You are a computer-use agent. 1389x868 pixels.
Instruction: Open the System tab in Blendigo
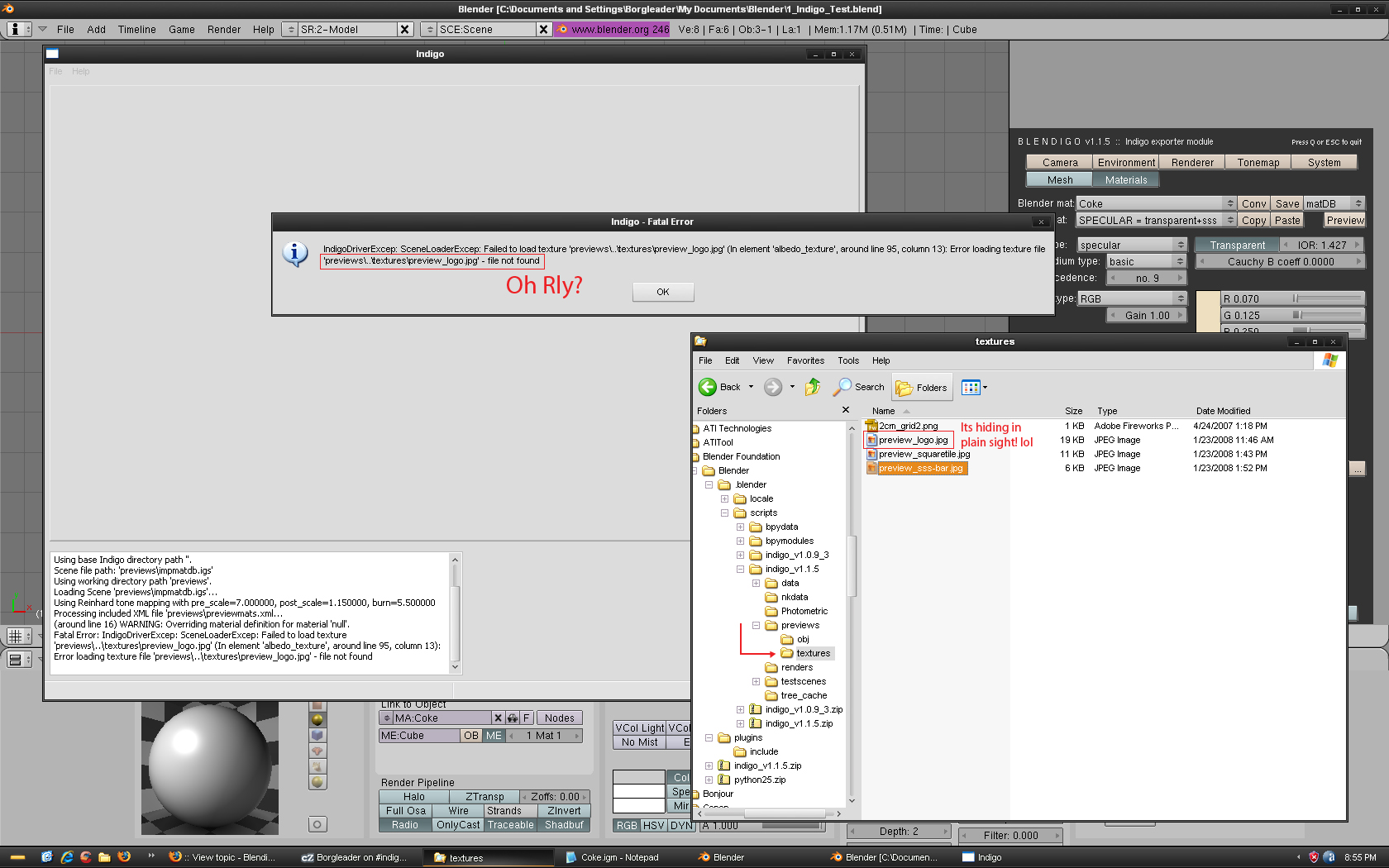pos(1324,163)
